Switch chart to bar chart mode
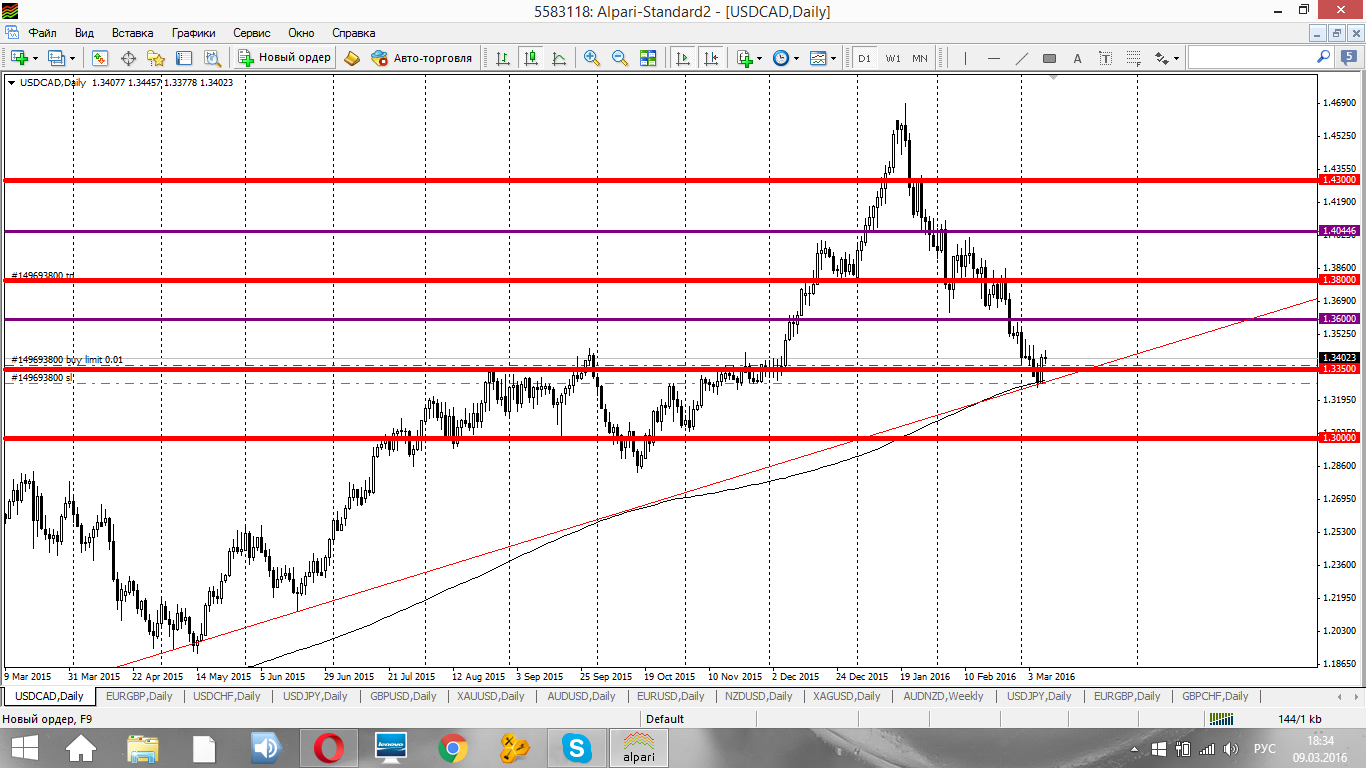This screenshot has width=1366, height=768. click(x=502, y=58)
